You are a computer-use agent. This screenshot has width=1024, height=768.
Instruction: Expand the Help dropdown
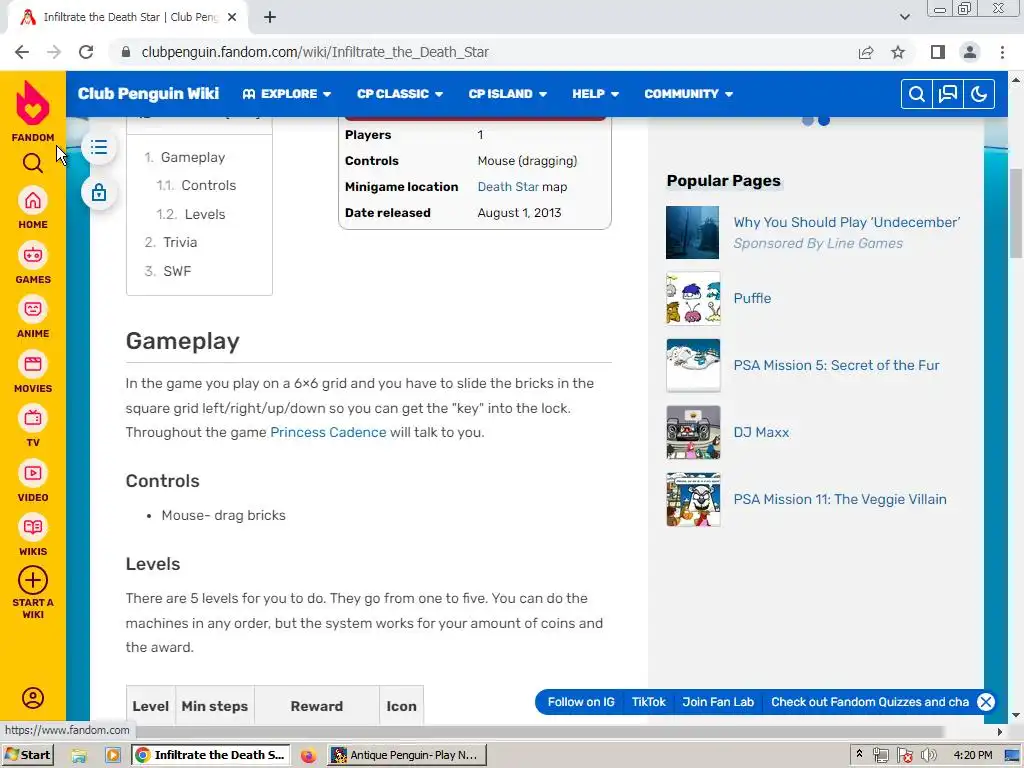[596, 94]
